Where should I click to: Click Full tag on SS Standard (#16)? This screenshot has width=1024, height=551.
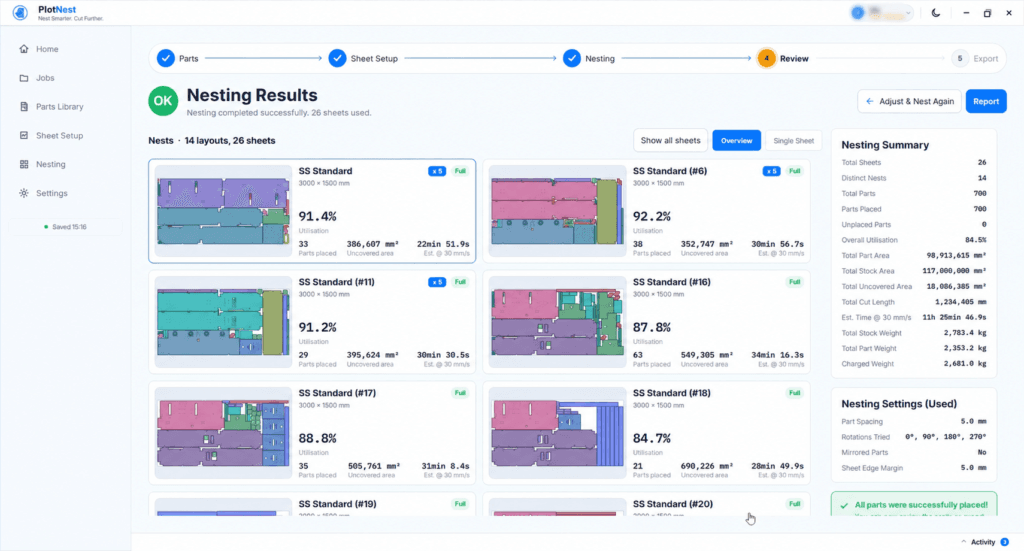tap(794, 282)
